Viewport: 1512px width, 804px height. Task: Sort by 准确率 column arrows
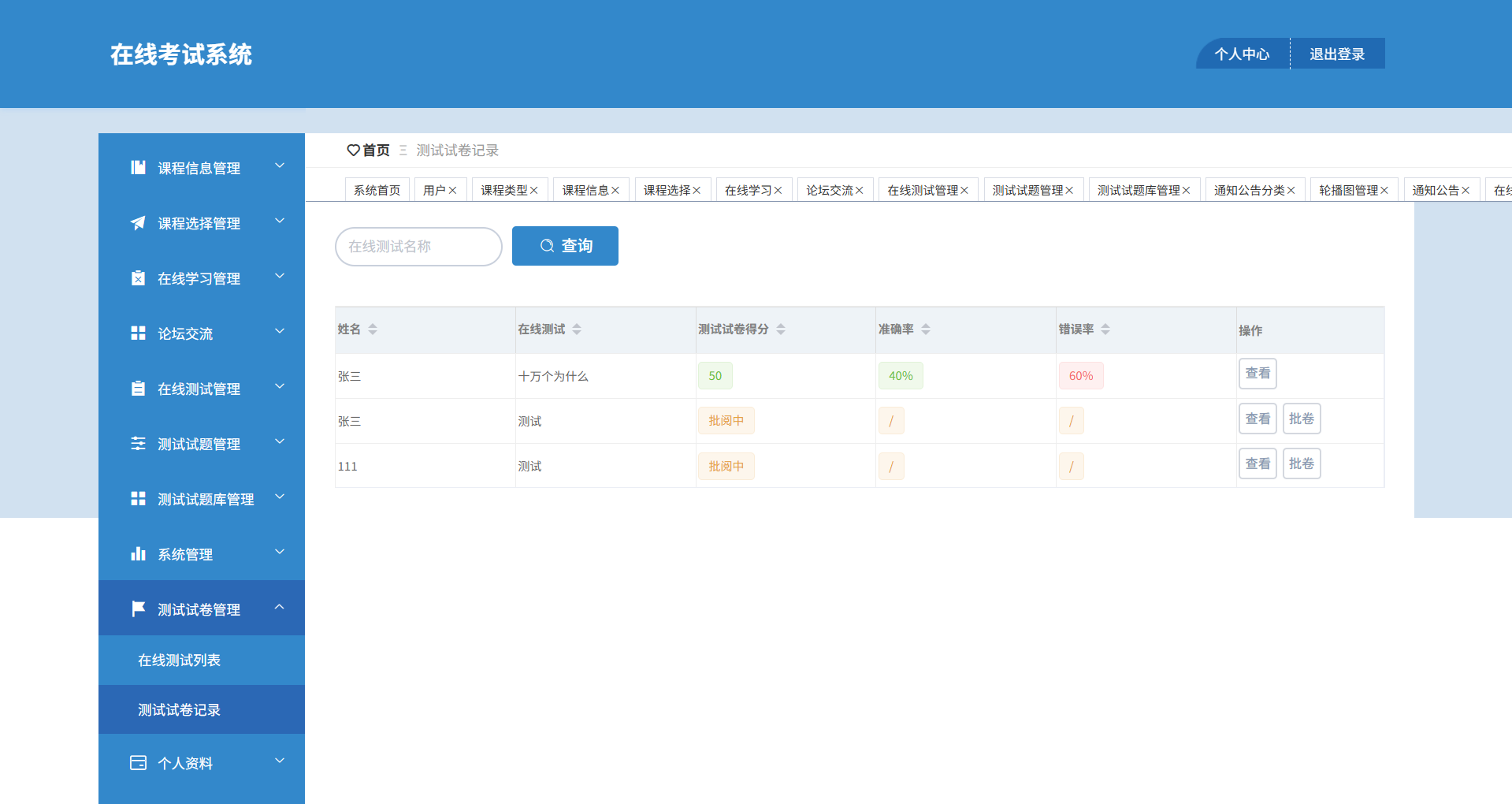(926, 329)
